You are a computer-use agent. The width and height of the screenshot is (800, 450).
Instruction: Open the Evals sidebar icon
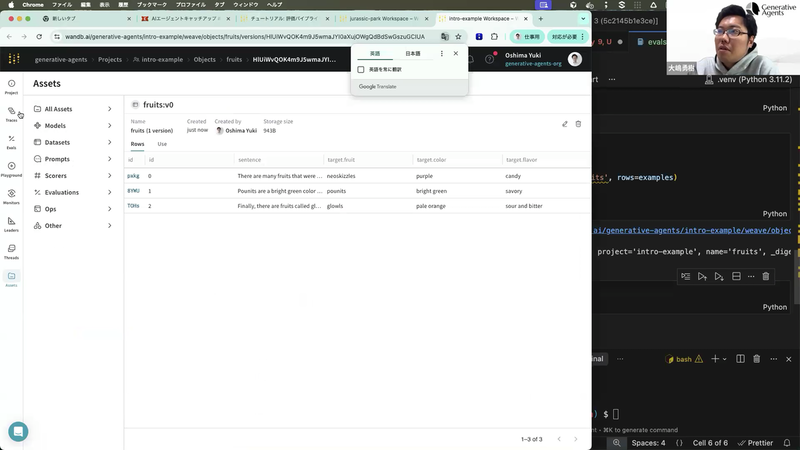[11, 142]
